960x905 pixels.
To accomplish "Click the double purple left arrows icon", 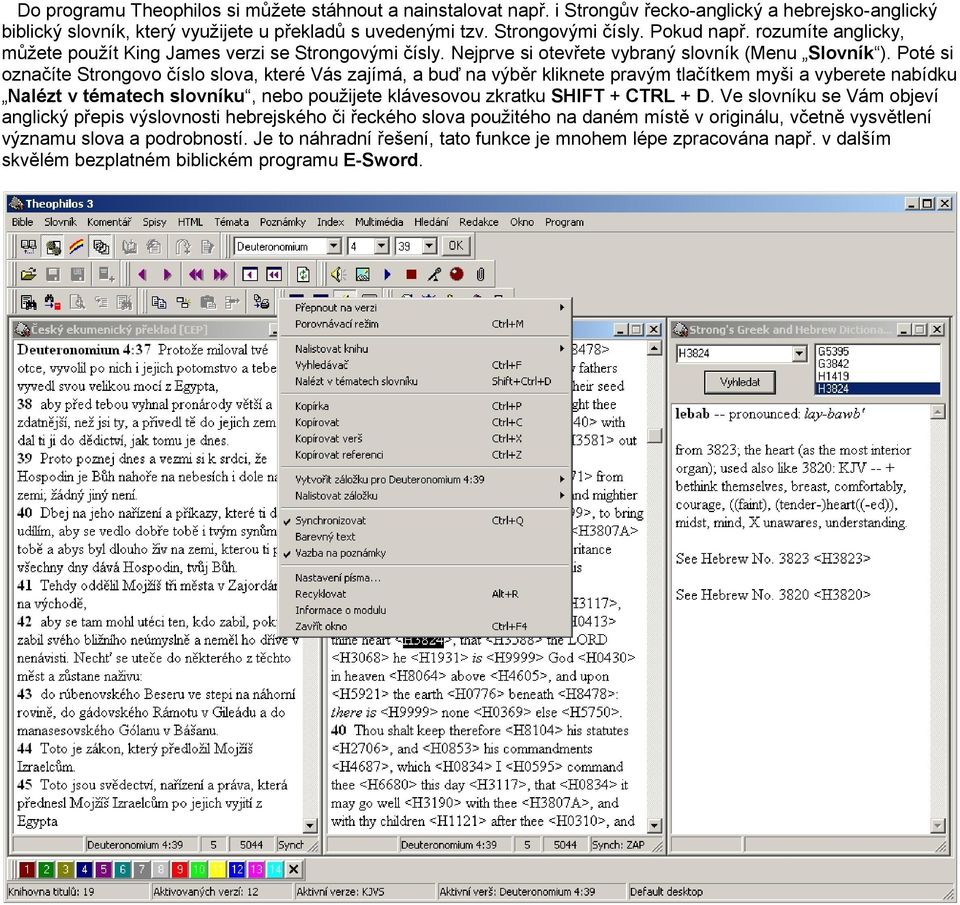I will tap(196, 275).
